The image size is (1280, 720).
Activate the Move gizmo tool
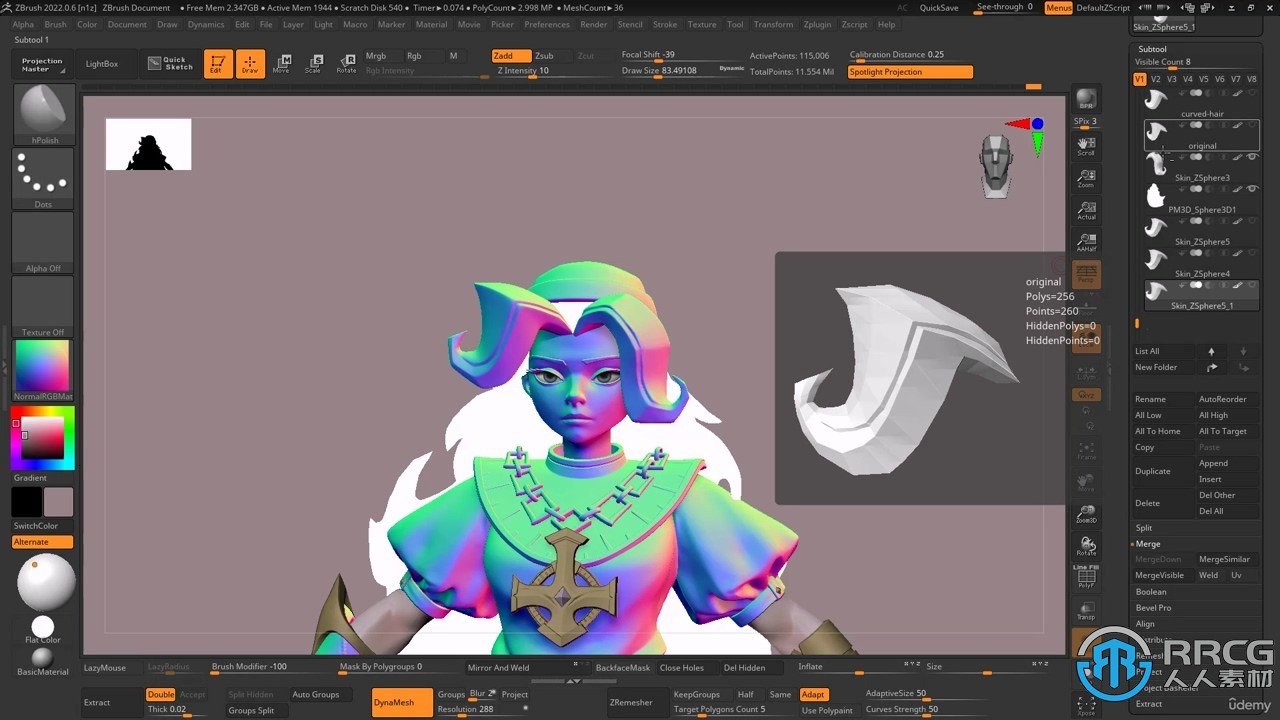coord(282,63)
